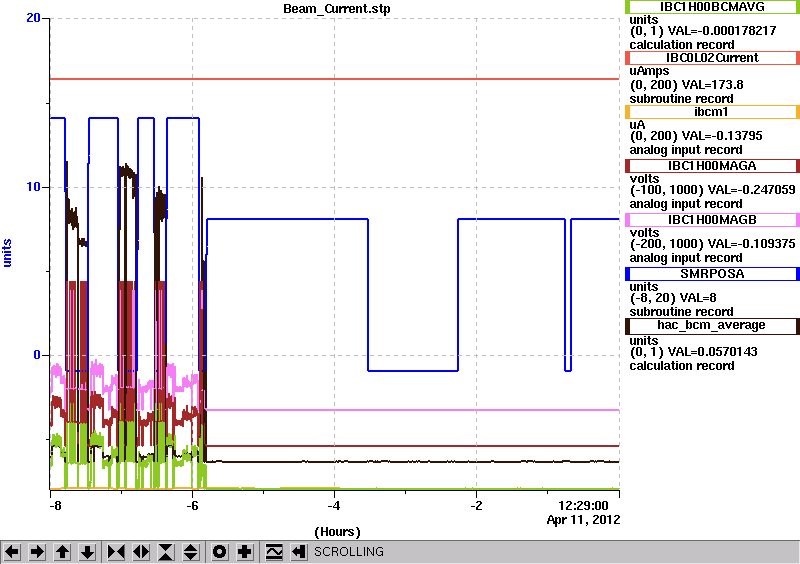Click the VAL=0.0570143 reading for hac_bcm_average
Viewport: 800px width, 564px height.
point(713,352)
